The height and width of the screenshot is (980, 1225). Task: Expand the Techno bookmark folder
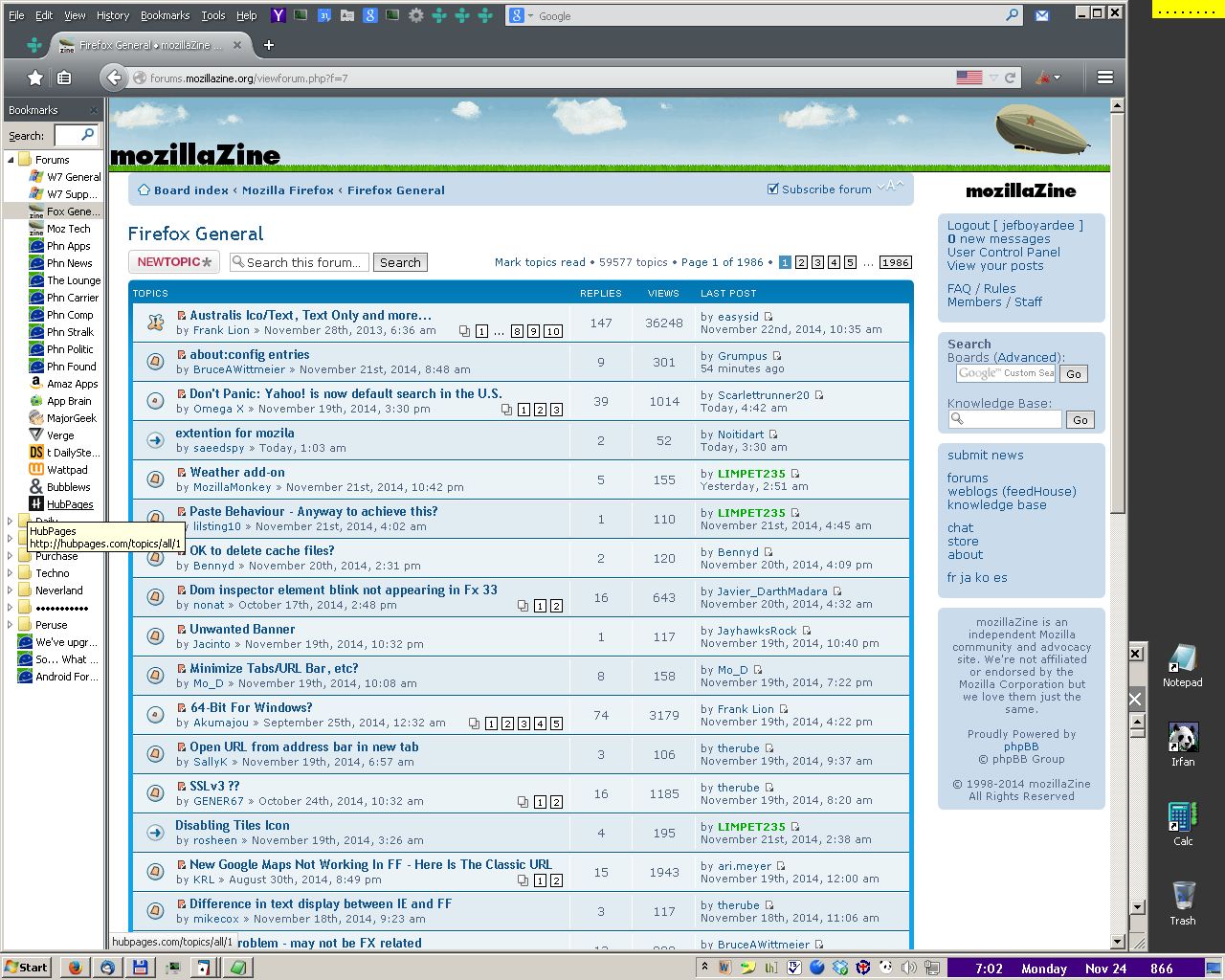11,573
